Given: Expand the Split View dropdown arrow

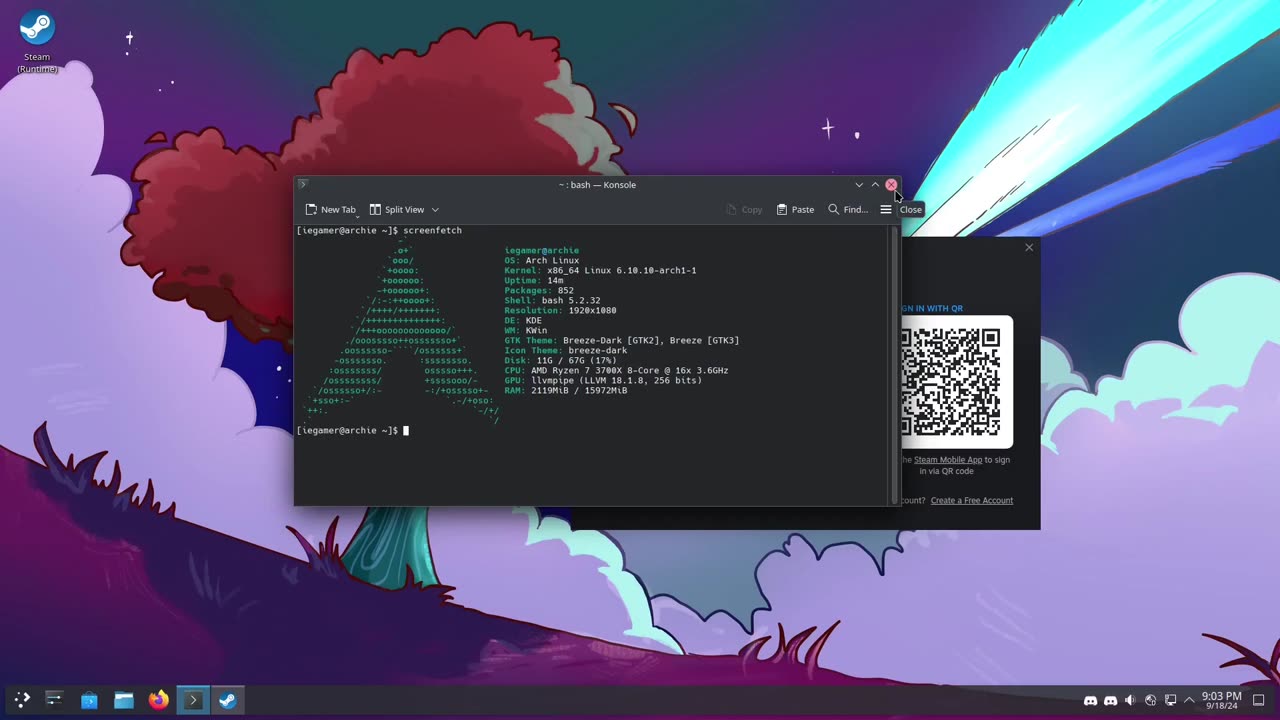Looking at the screenshot, I should (x=435, y=210).
